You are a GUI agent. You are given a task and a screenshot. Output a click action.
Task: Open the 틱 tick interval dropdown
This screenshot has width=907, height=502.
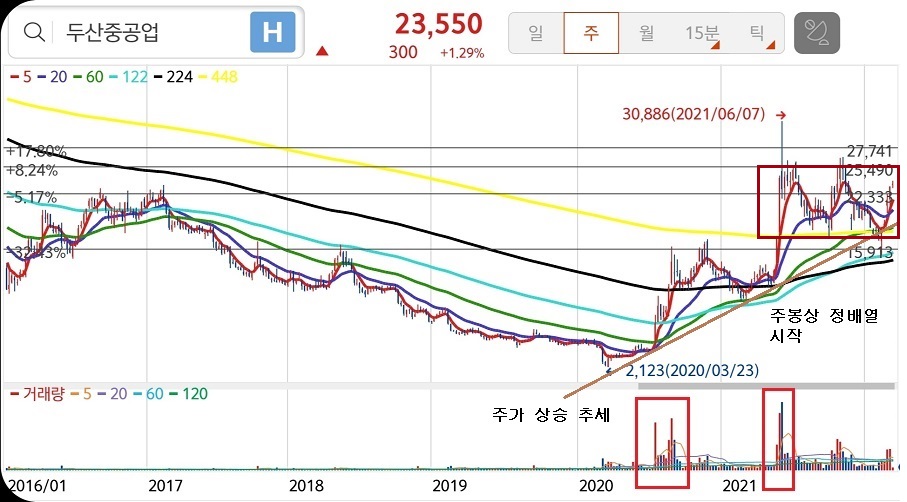coord(757,33)
